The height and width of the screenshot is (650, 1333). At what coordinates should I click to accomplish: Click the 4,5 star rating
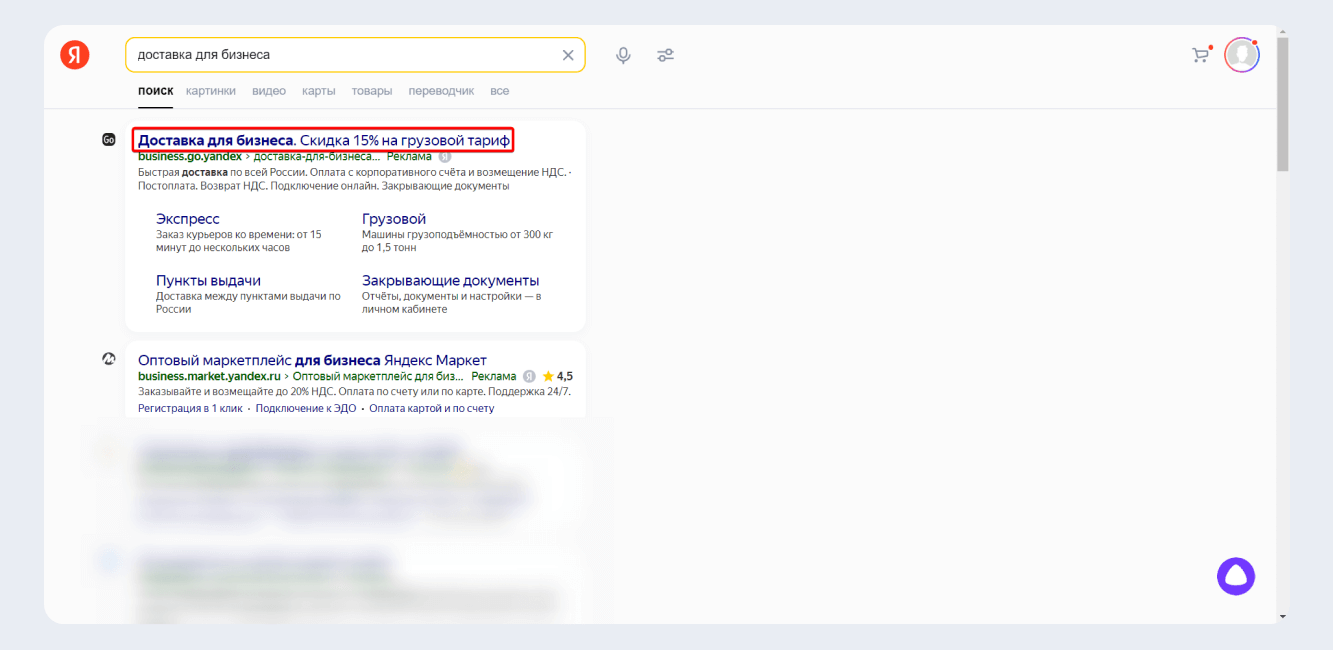(x=558, y=376)
